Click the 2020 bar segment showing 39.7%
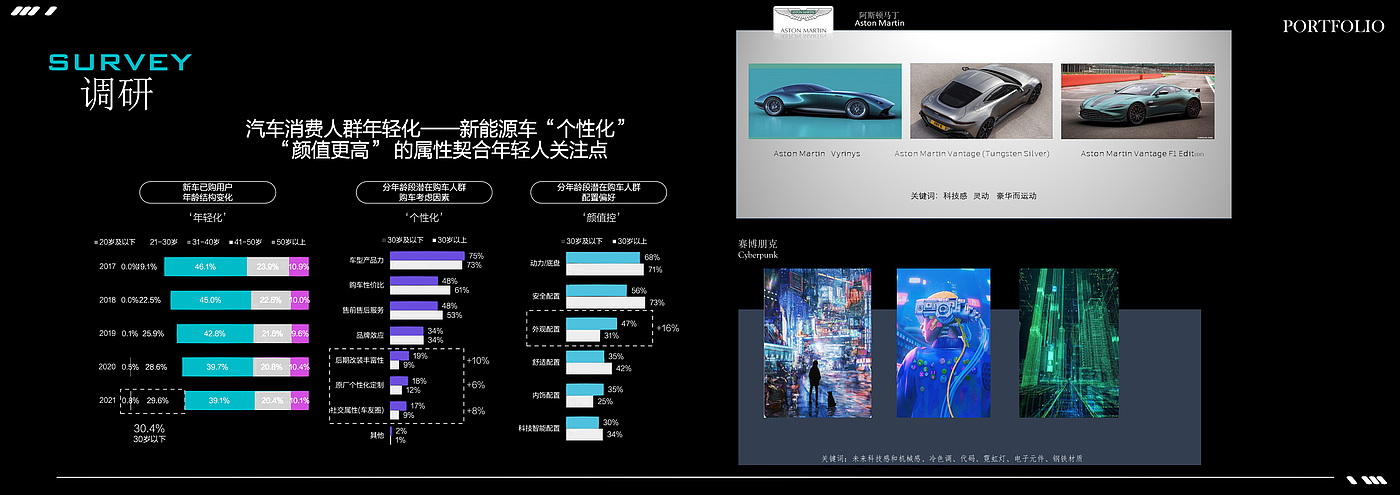Viewport: 1400px width, 495px height. pos(218,367)
